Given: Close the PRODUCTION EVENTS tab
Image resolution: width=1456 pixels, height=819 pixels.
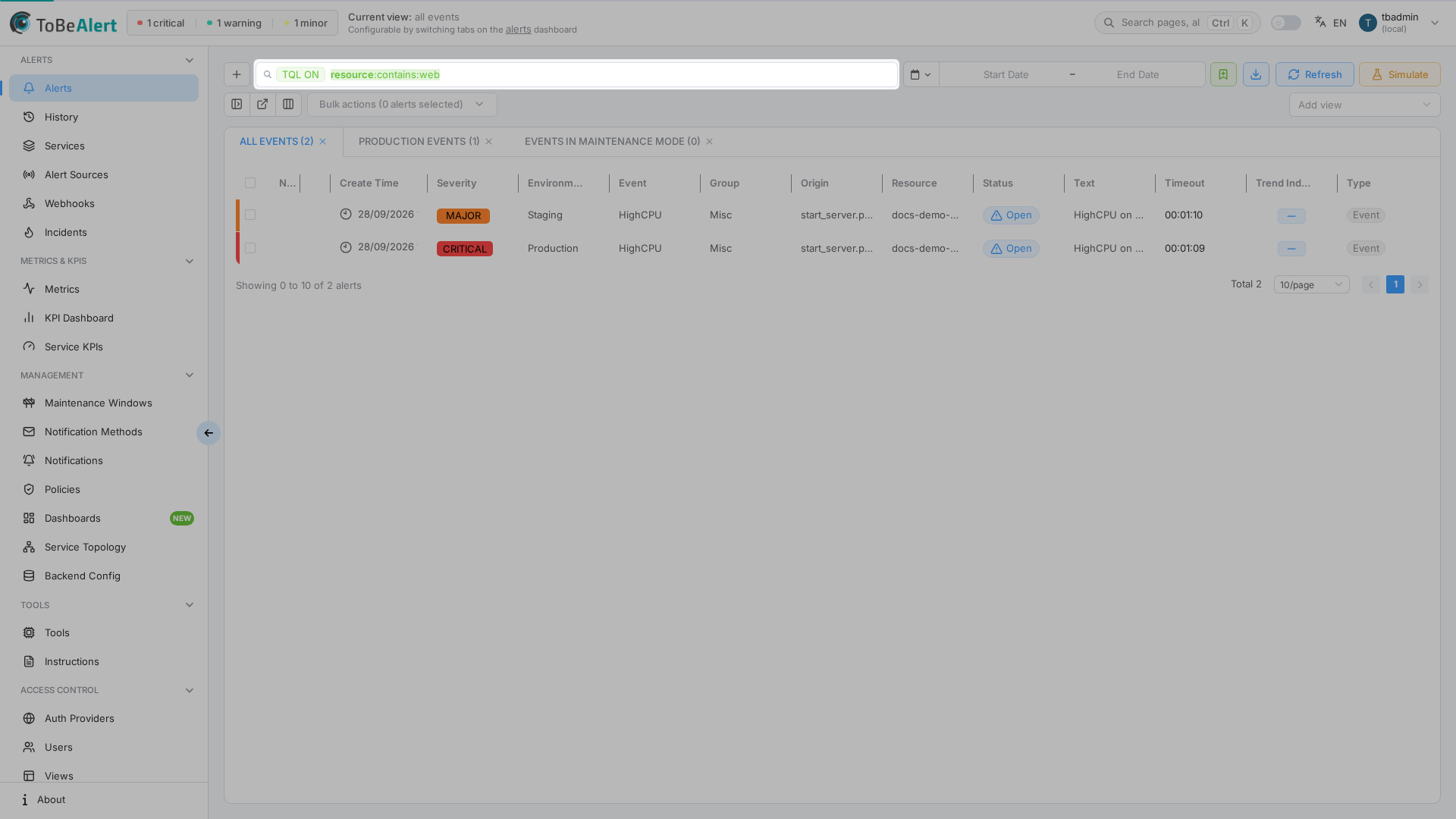Looking at the screenshot, I should click(x=489, y=142).
